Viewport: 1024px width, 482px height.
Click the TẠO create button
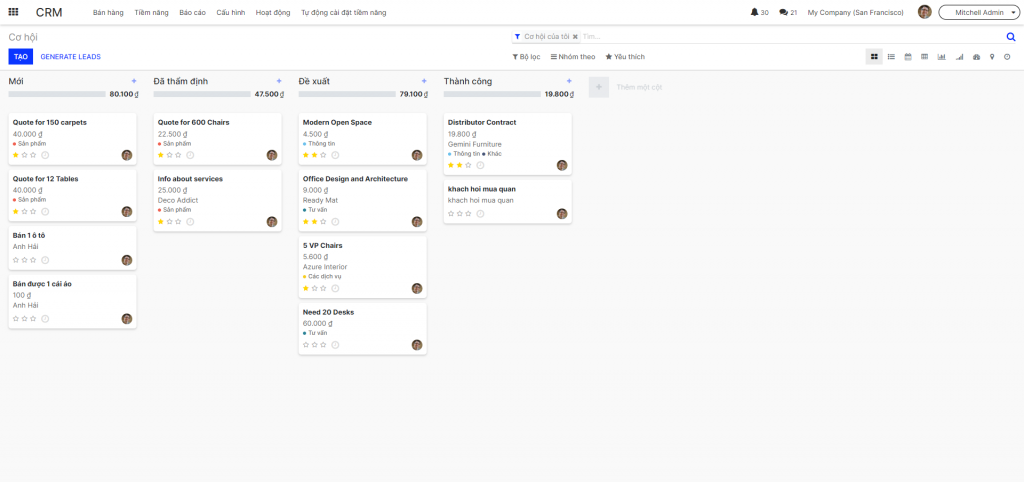click(x=21, y=57)
